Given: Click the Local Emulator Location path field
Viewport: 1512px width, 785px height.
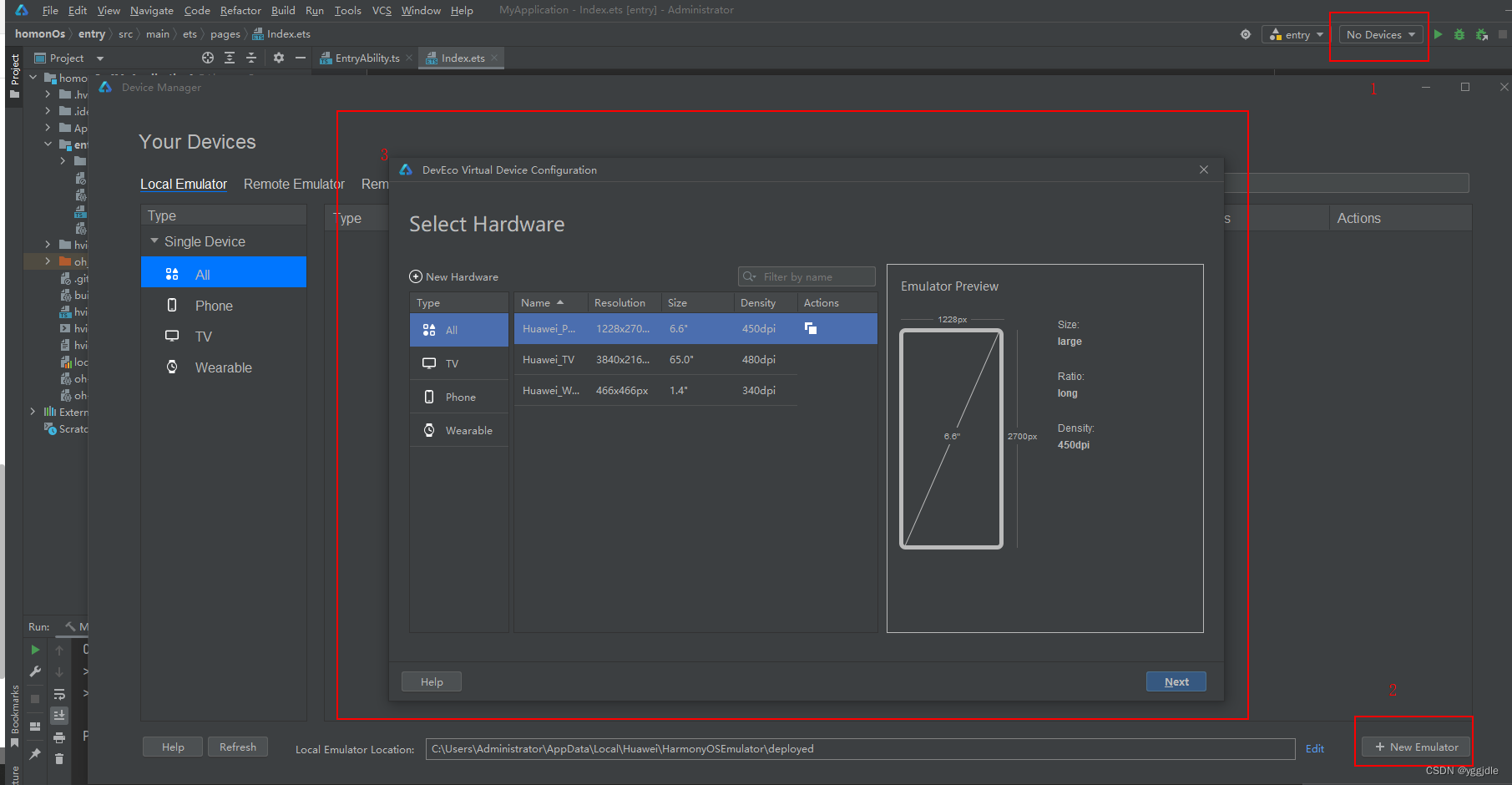Looking at the screenshot, I should pos(860,748).
